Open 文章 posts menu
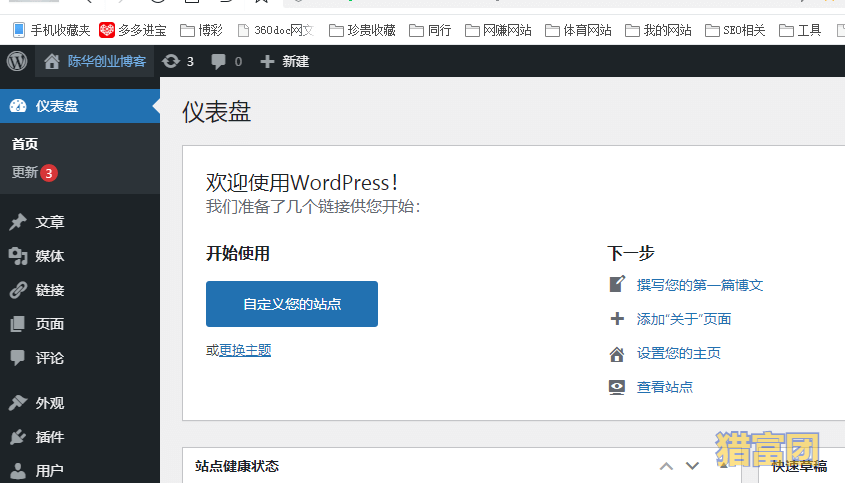 tap(50, 222)
